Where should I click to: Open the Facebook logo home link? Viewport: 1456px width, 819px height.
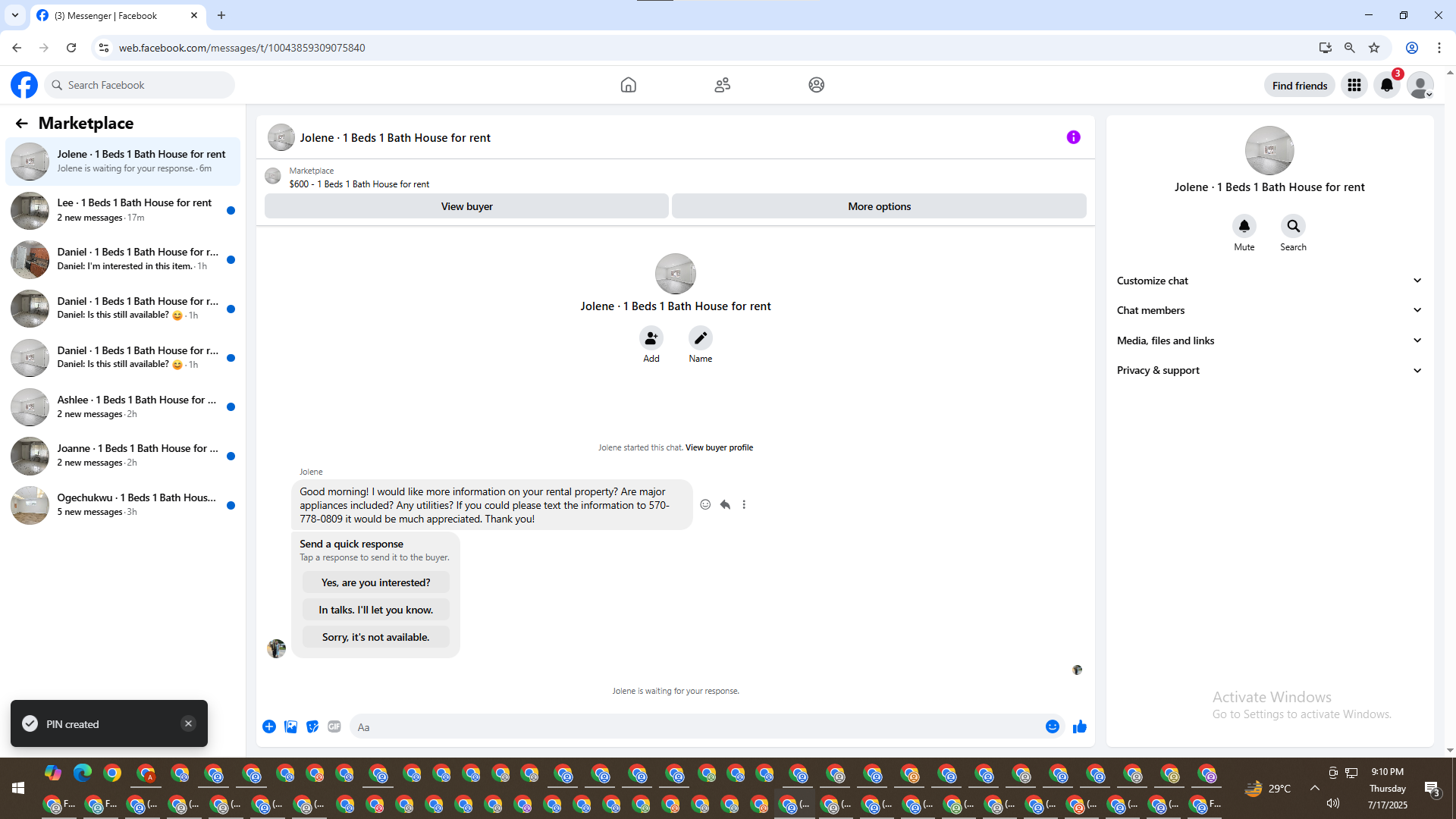coord(24,85)
